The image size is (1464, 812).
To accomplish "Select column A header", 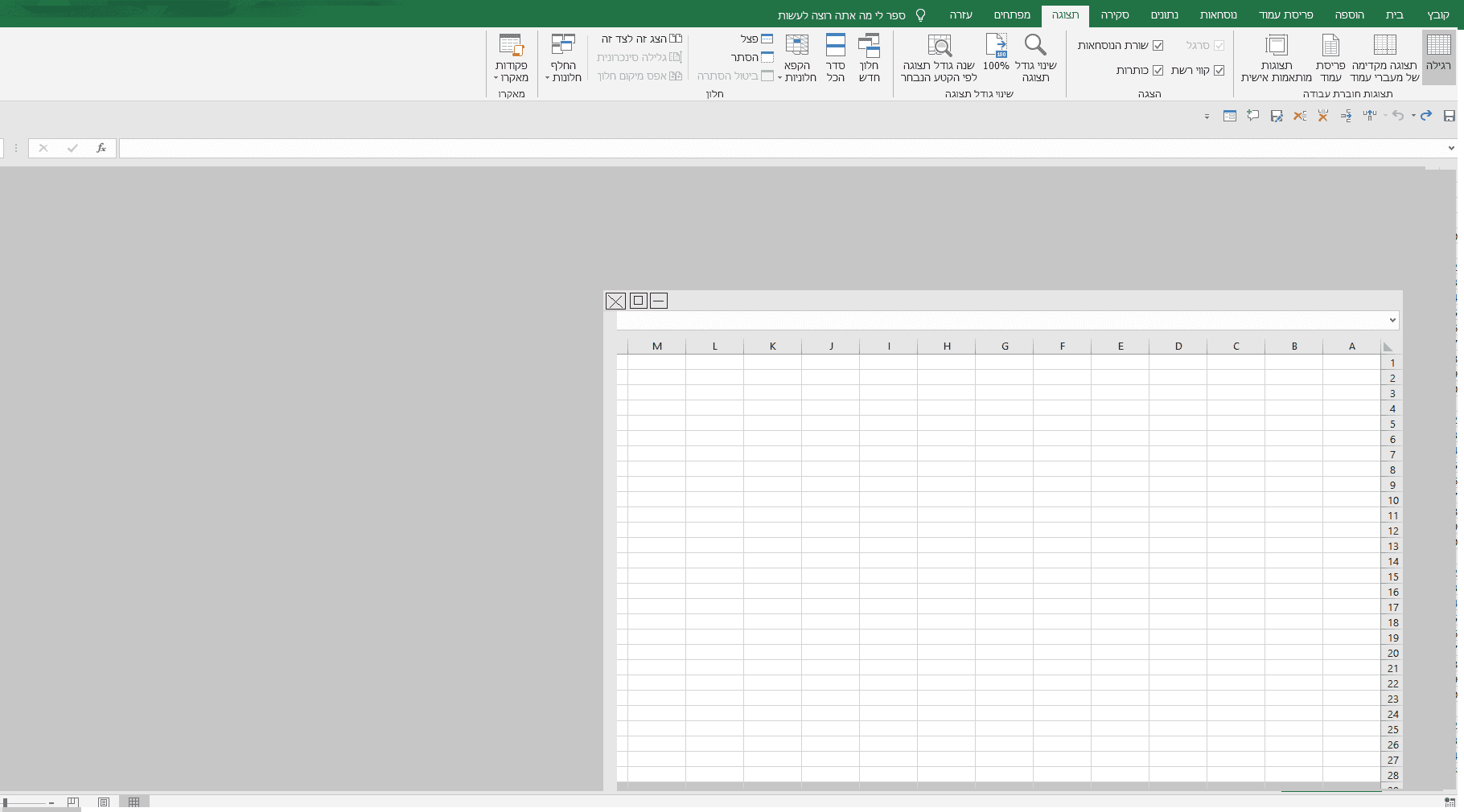I will pos(1352,347).
